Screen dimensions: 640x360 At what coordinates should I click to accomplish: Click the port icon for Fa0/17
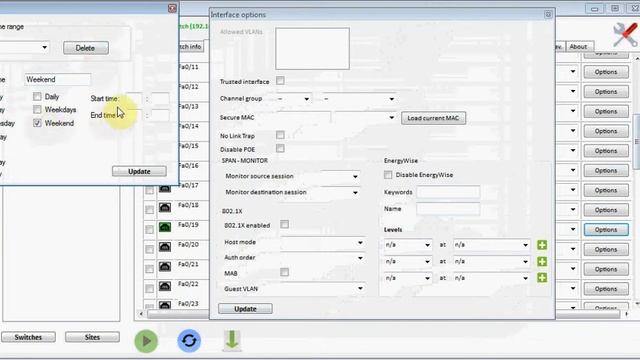(165, 188)
